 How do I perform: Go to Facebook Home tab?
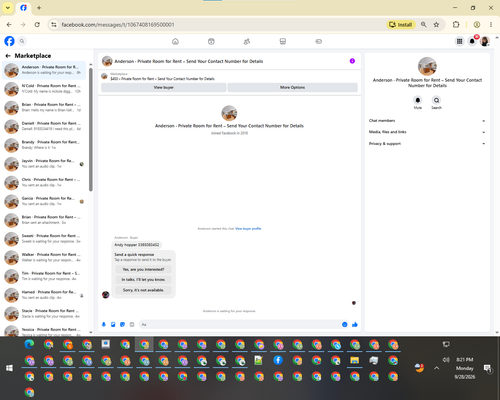[x=175, y=41]
